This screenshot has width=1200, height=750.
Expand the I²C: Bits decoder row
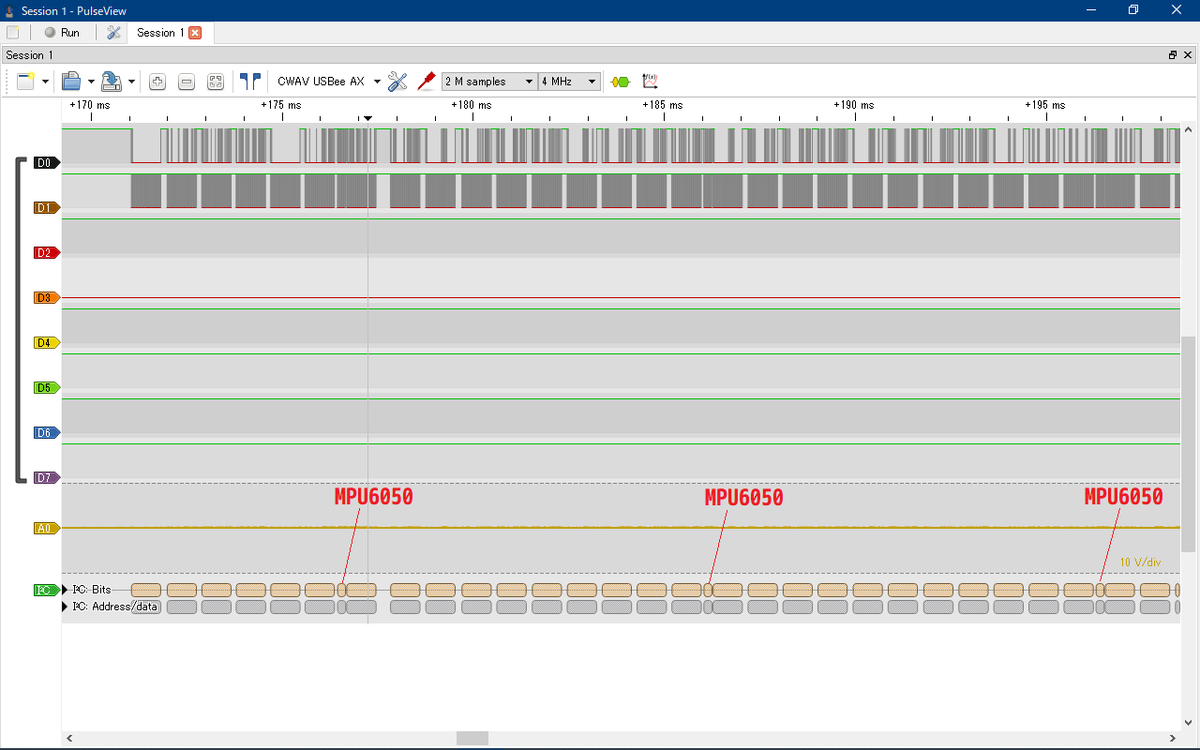[66, 590]
